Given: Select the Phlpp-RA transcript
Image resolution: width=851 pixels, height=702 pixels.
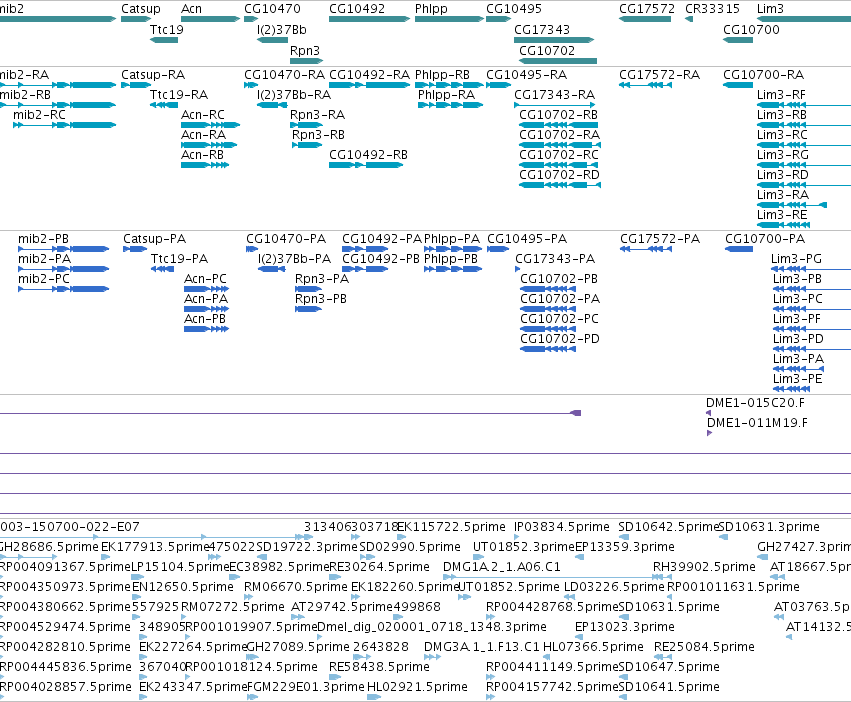Looking at the screenshot, I should pos(450,105).
